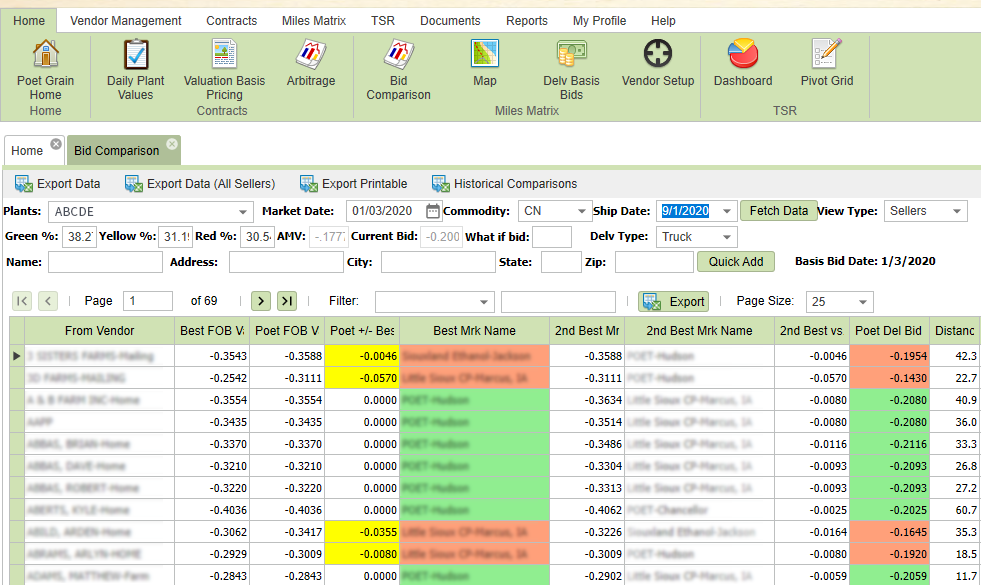The image size is (981, 585).
Task: Change the Page Size dropdown
Action: pyautogui.click(x=863, y=302)
